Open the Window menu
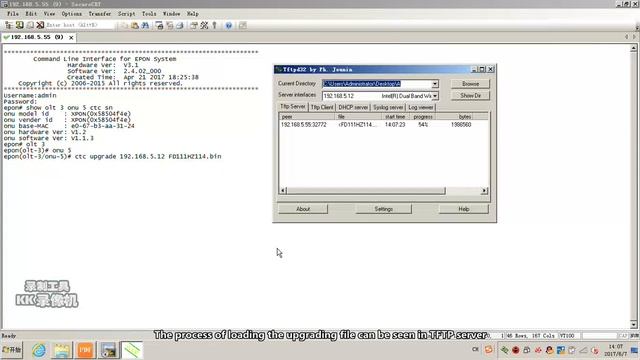Viewport: 640px width, 360px height. 171,13
